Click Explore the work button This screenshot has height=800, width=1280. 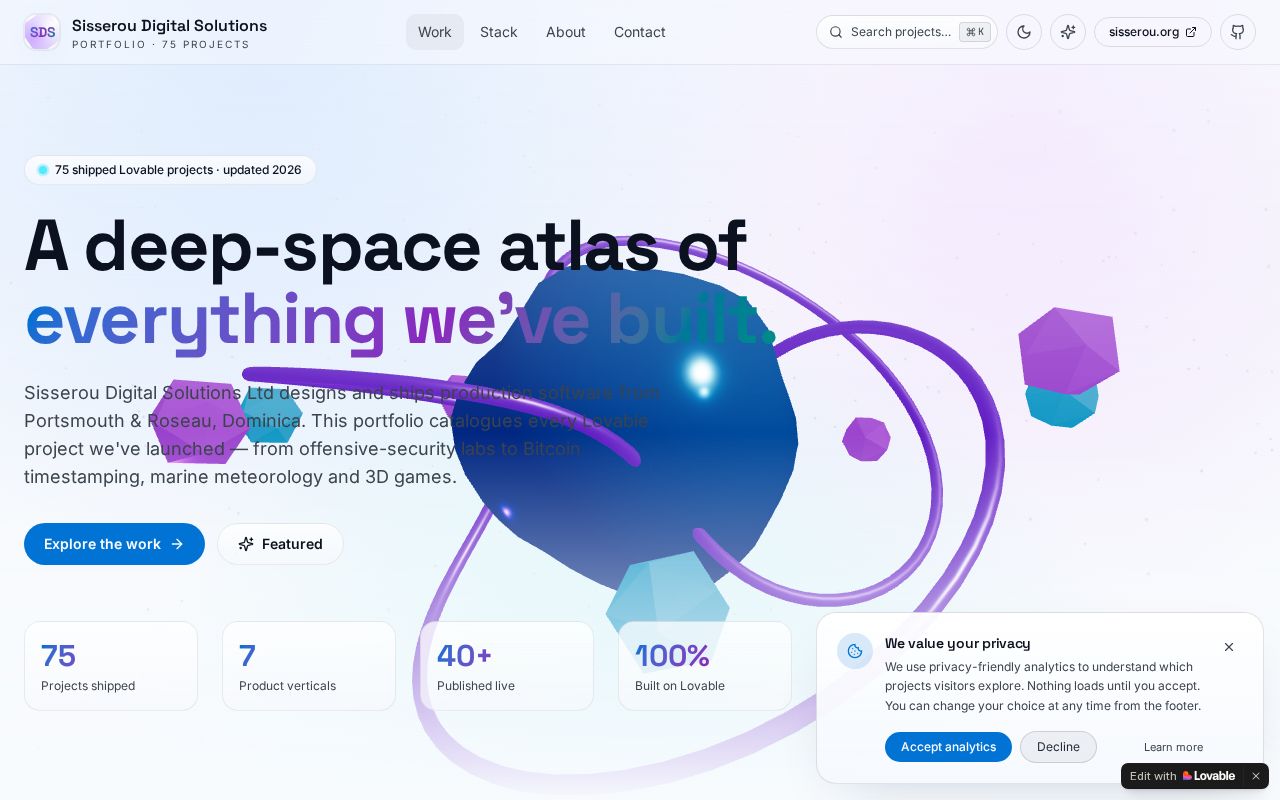click(x=114, y=544)
